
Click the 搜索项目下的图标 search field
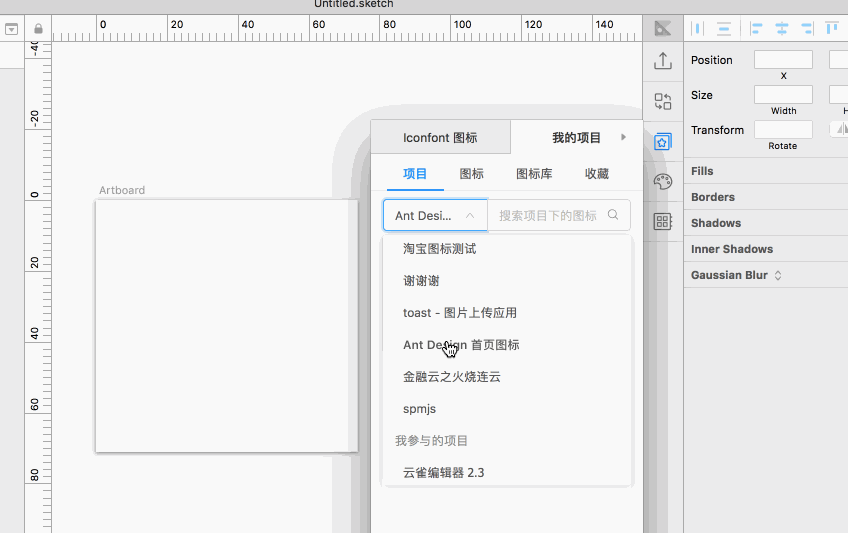point(559,215)
